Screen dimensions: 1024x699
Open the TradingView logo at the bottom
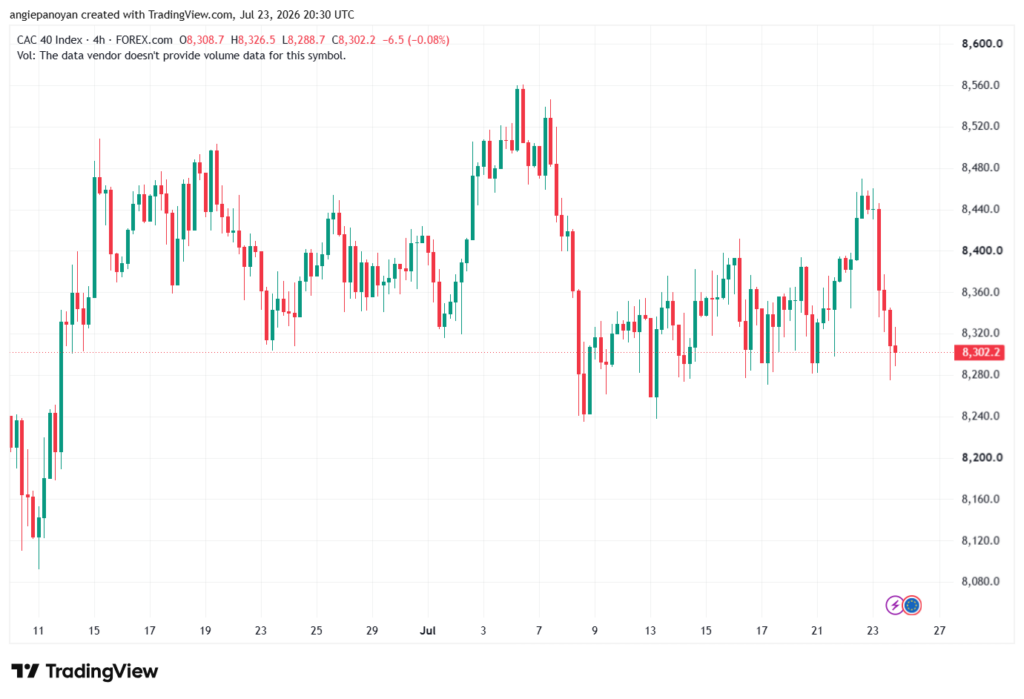85,671
